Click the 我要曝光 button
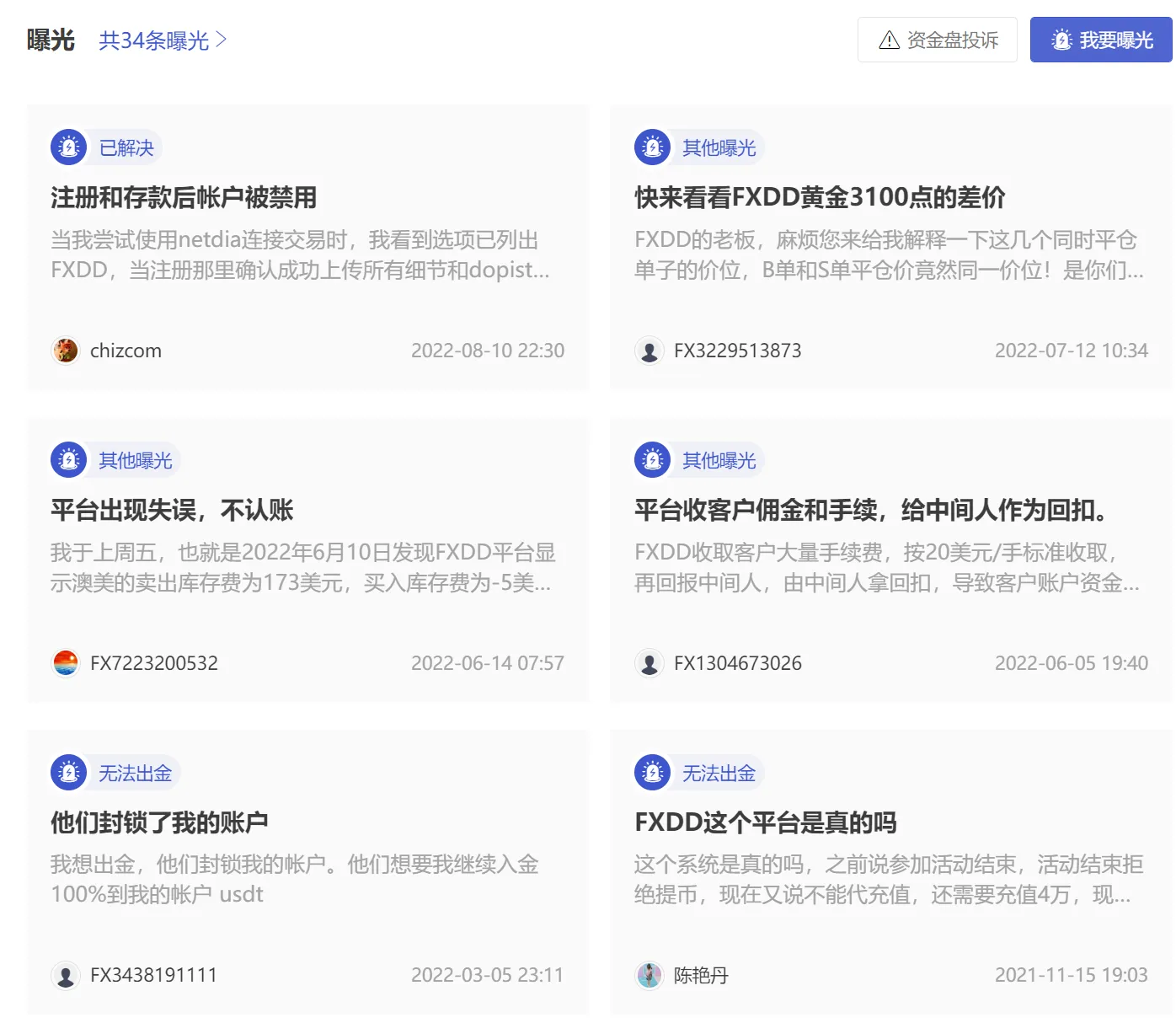1176x1023 pixels. [1101, 40]
